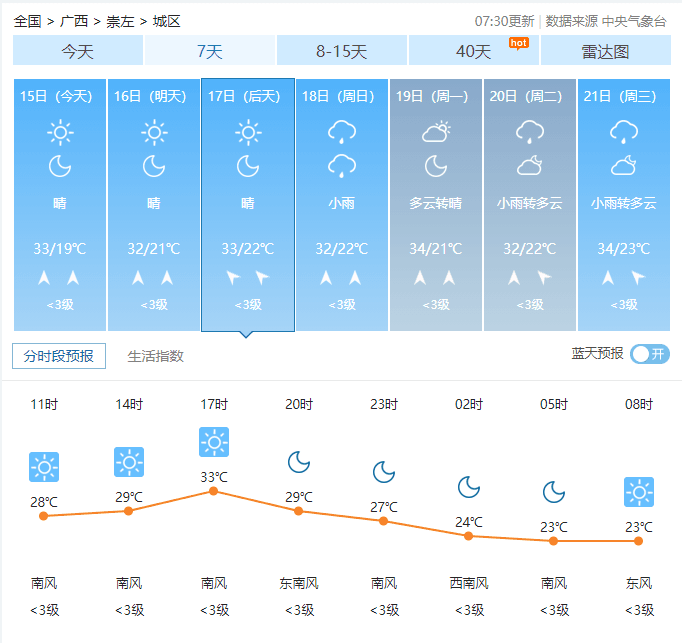Click the hourly moon icon at 02时
The height and width of the screenshot is (643, 682).
(469, 487)
